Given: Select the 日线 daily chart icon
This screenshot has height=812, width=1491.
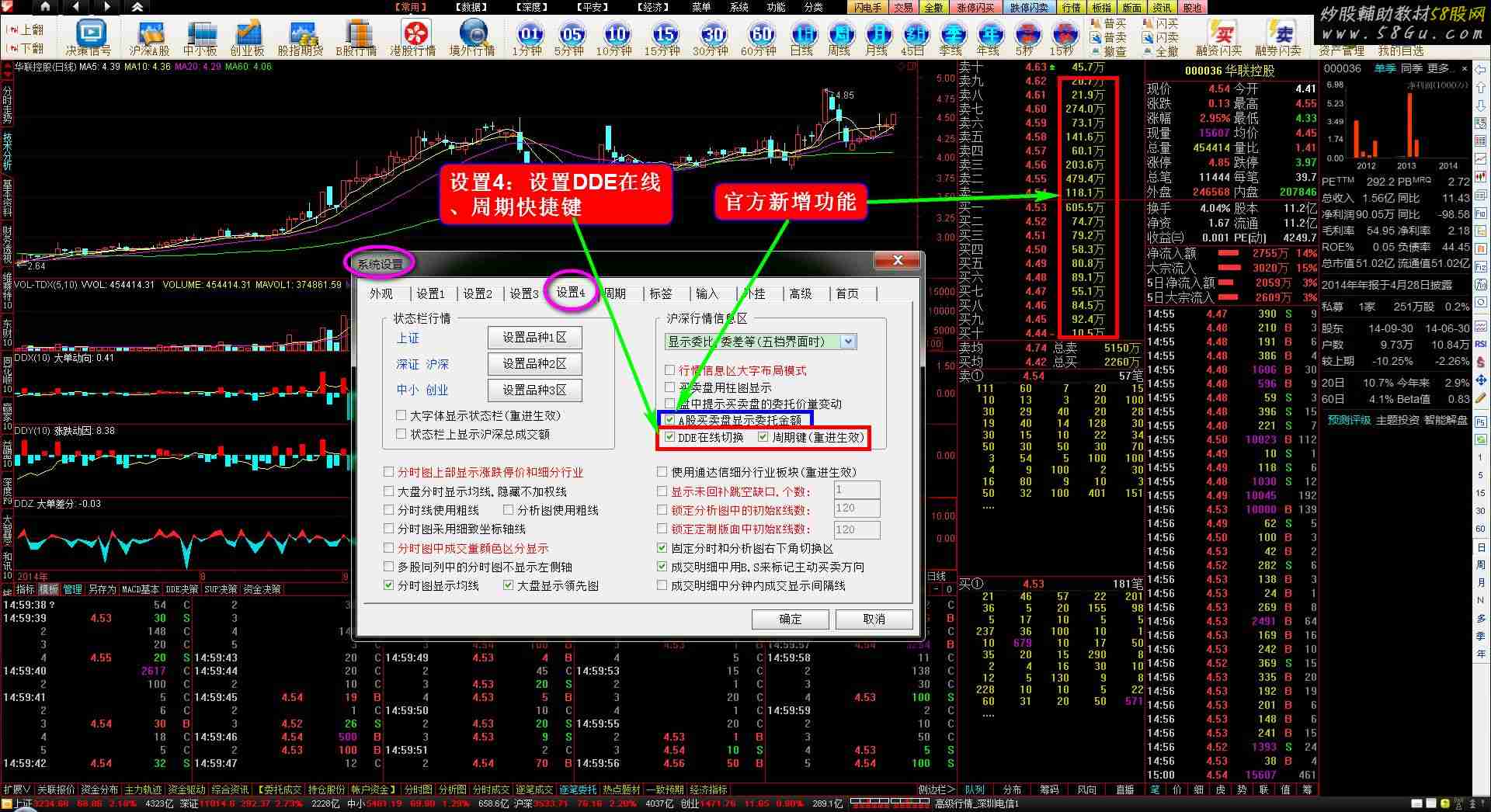Looking at the screenshot, I should (x=801, y=36).
